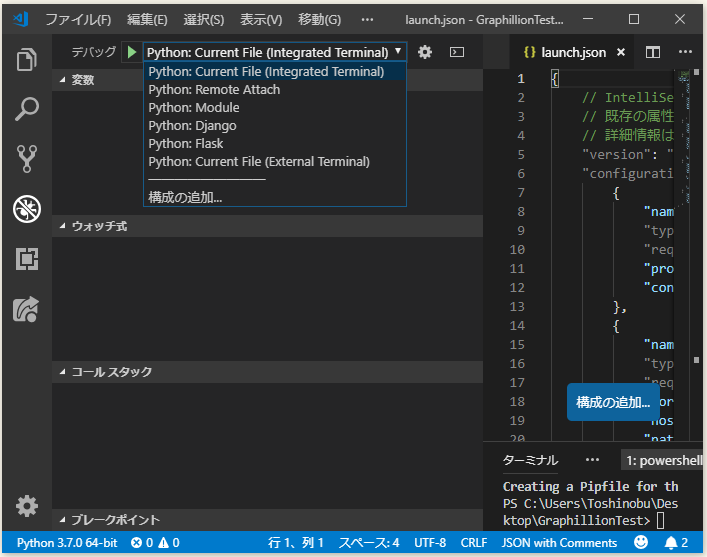Open the Extensions view icon
Screen dimensions: 707x557
27,259
